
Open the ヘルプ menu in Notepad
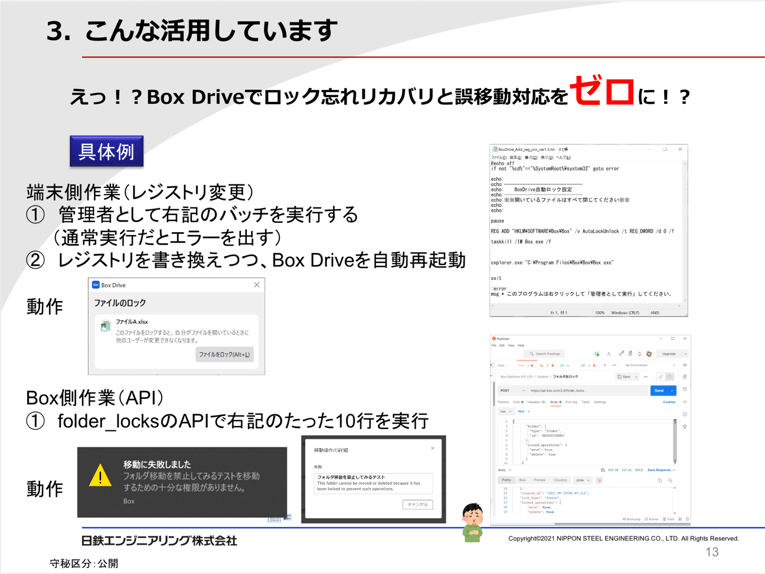[563, 158]
